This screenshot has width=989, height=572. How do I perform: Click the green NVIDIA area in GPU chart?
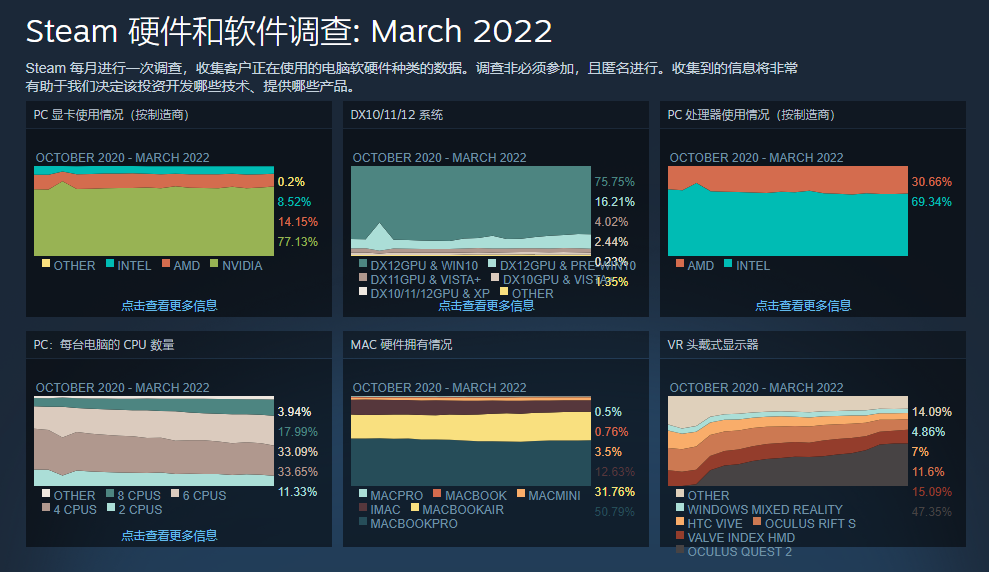tap(154, 222)
